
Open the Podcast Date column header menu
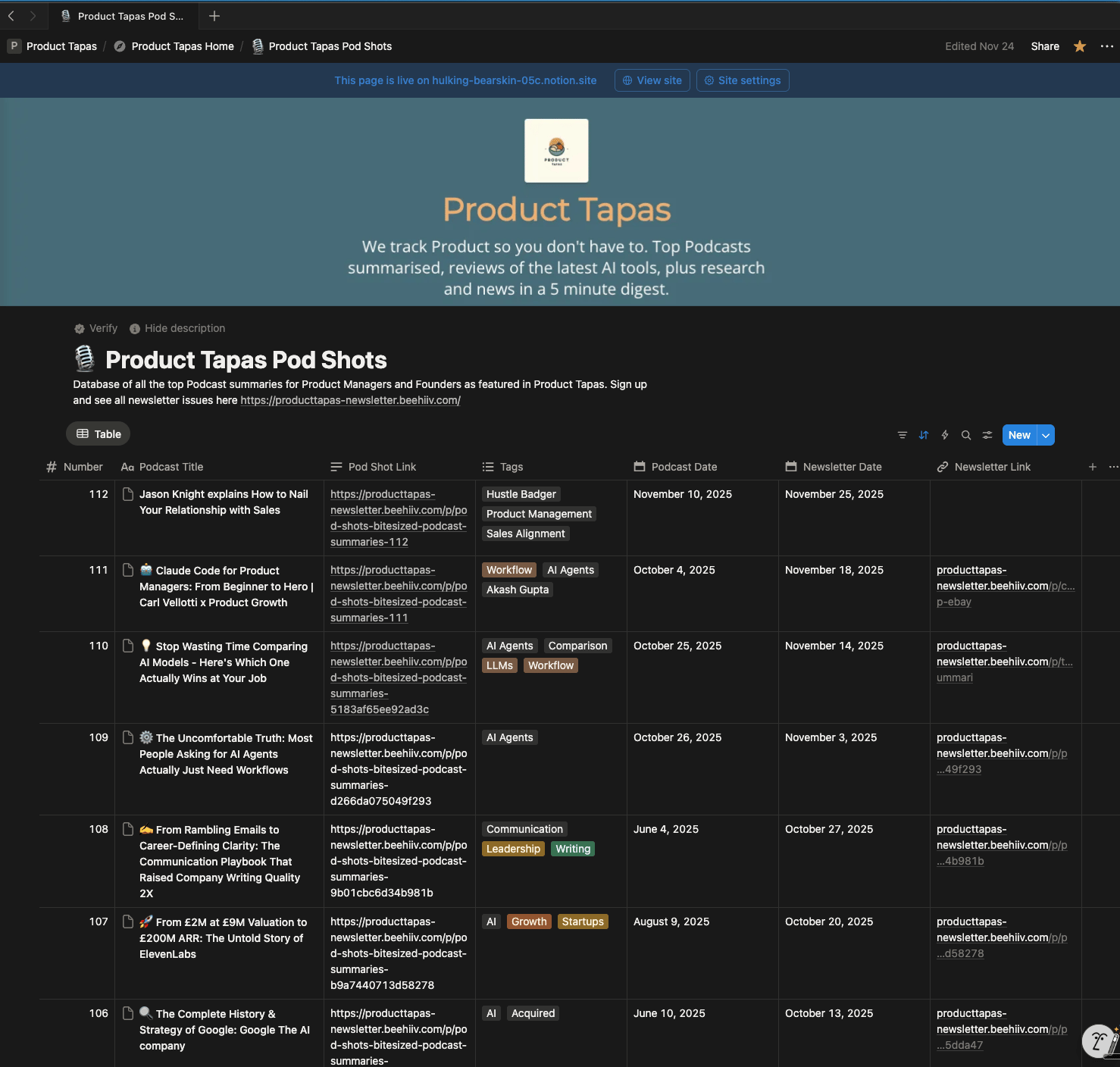coord(675,467)
